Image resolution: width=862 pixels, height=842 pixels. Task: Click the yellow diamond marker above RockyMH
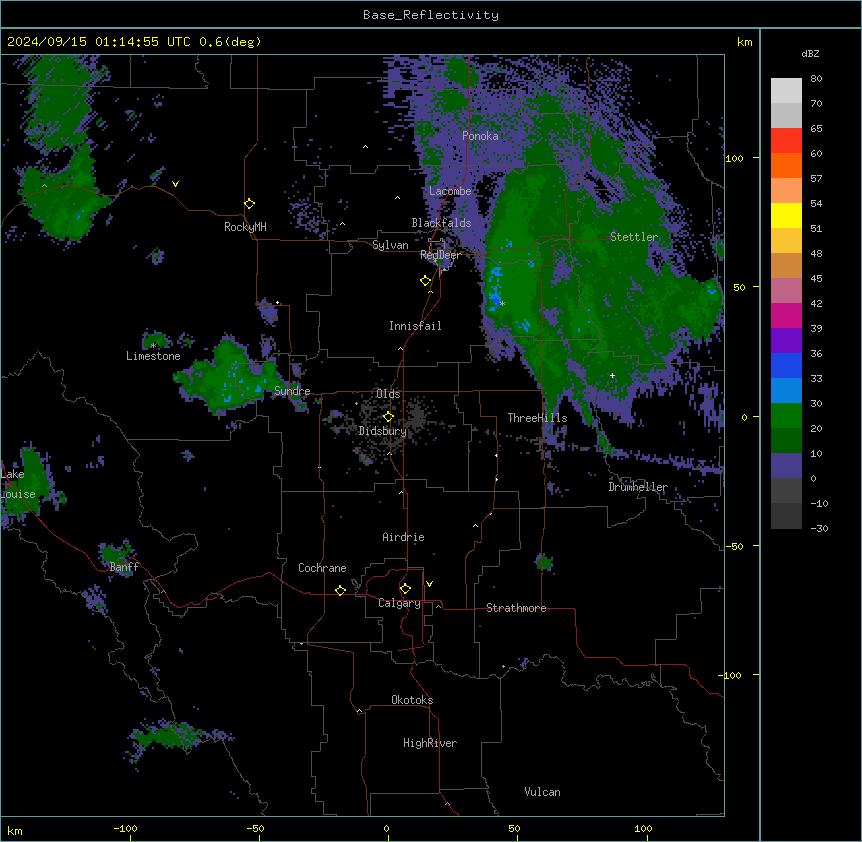point(249,204)
